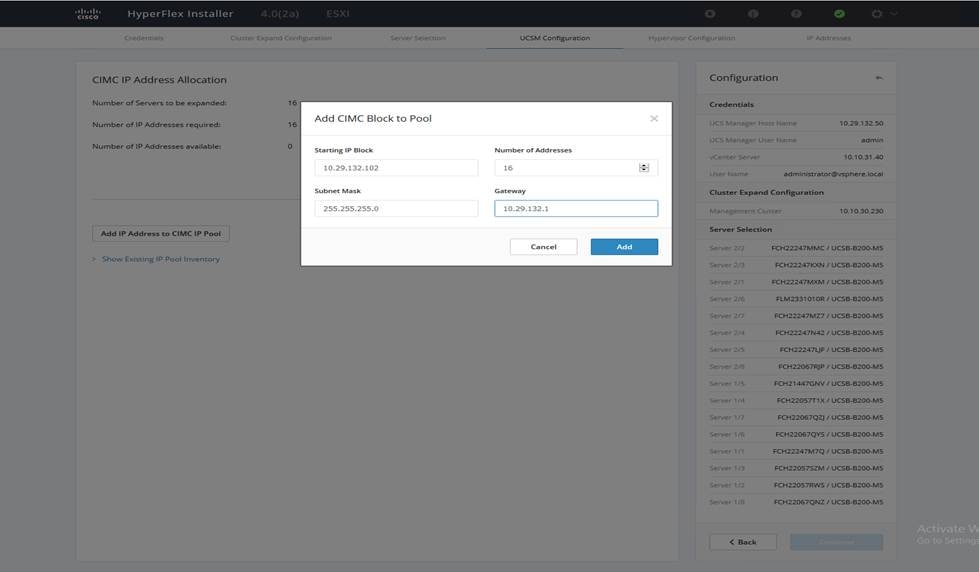Select the UCSM Configuration tab
The width and height of the screenshot is (979, 572).
click(x=554, y=38)
